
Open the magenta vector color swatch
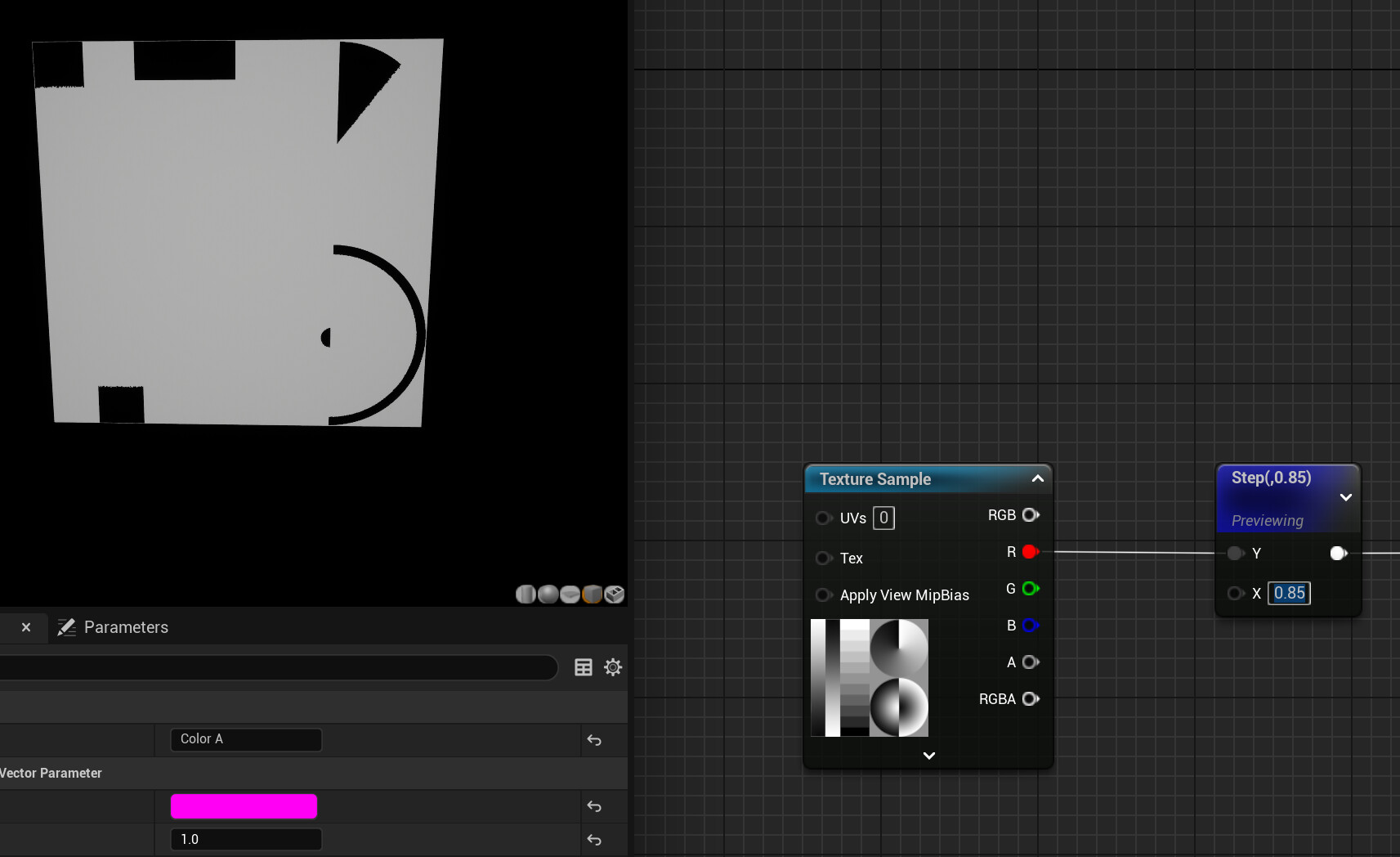244,806
